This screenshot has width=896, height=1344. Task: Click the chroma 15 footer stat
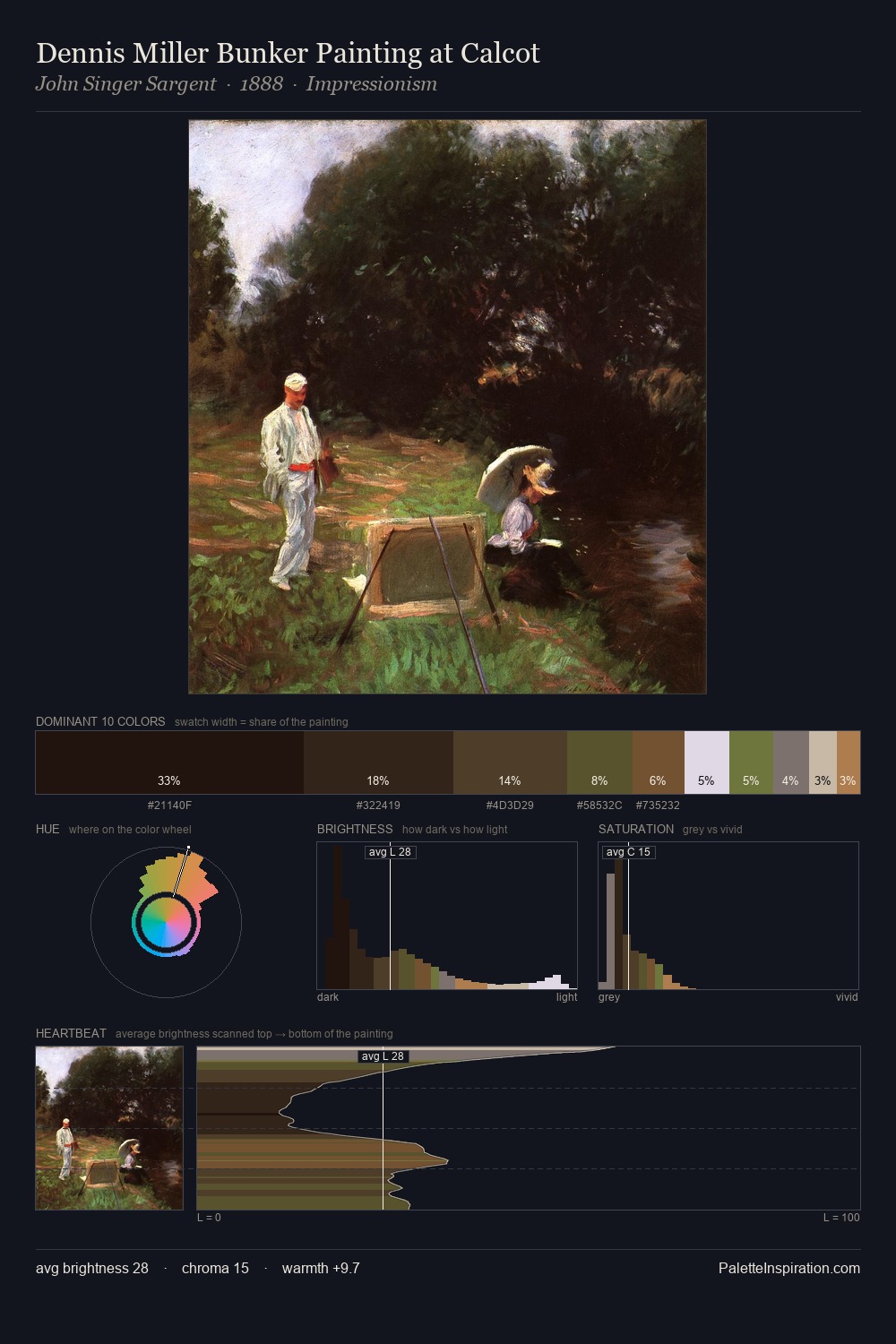[x=215, y=1268]
